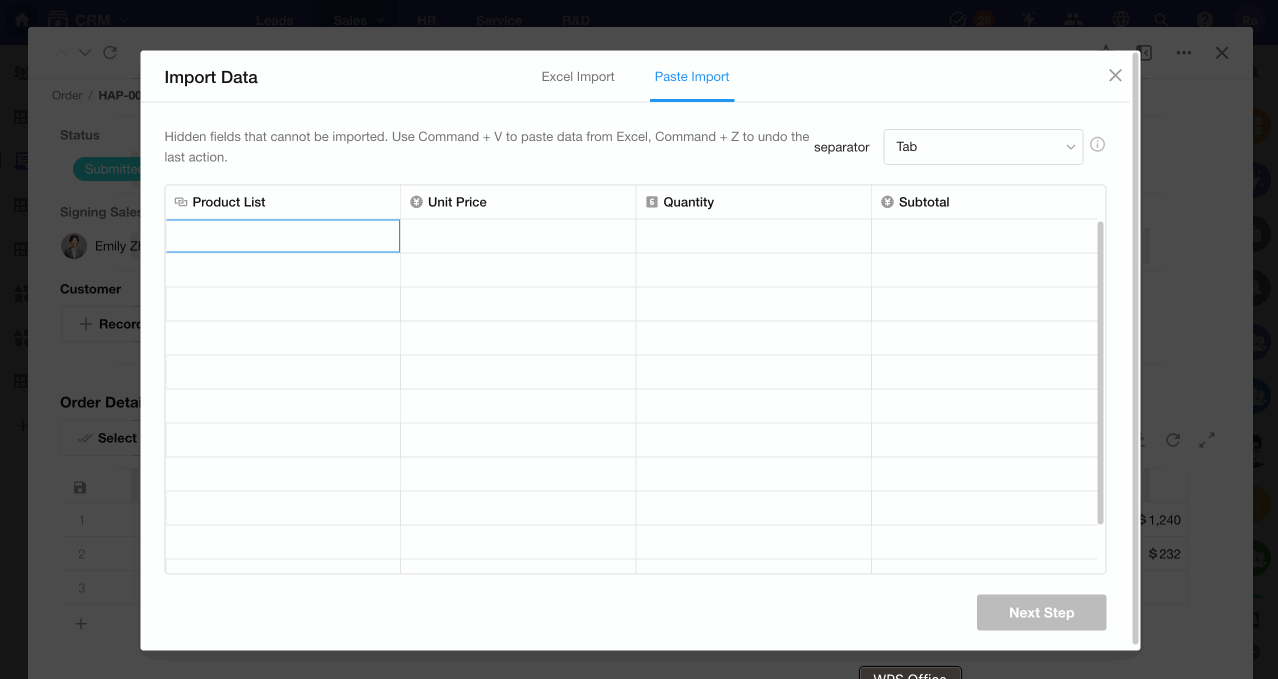Open the separator Tab dropdown
The width and height of the screenshot is (1278, 679).
[982, 147]
